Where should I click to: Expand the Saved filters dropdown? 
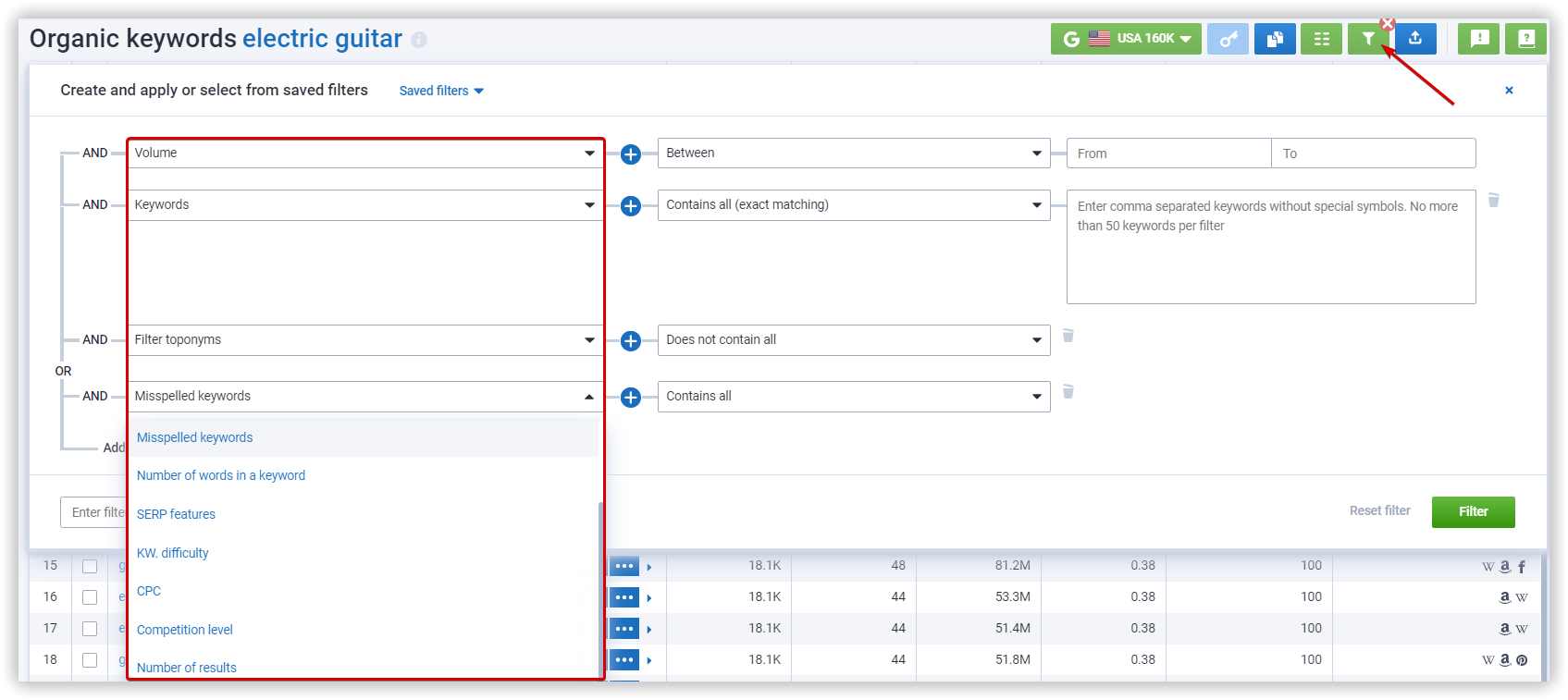coord(441,91)
